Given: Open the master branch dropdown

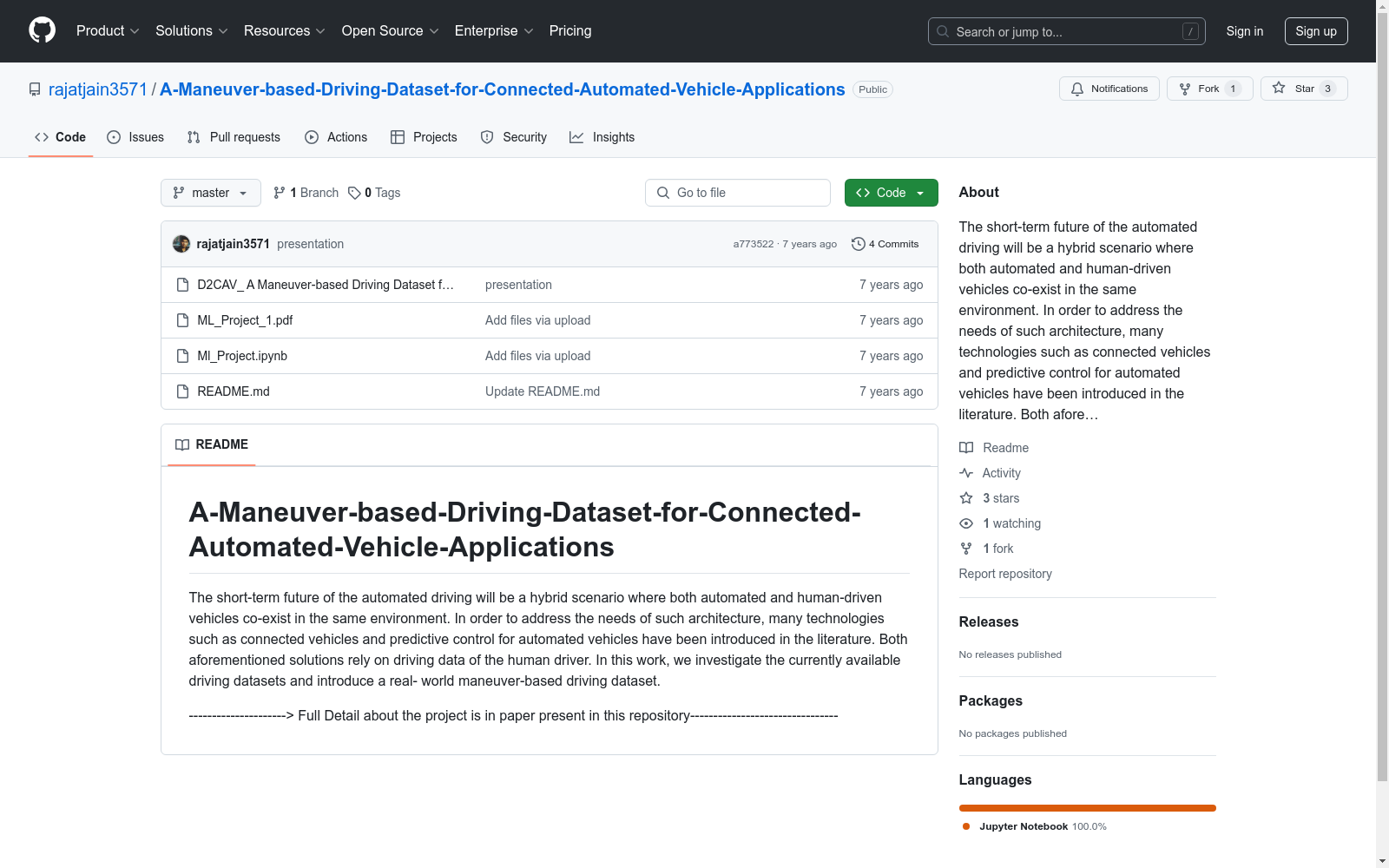Looking at the screenshot, I should coord(211,193).
